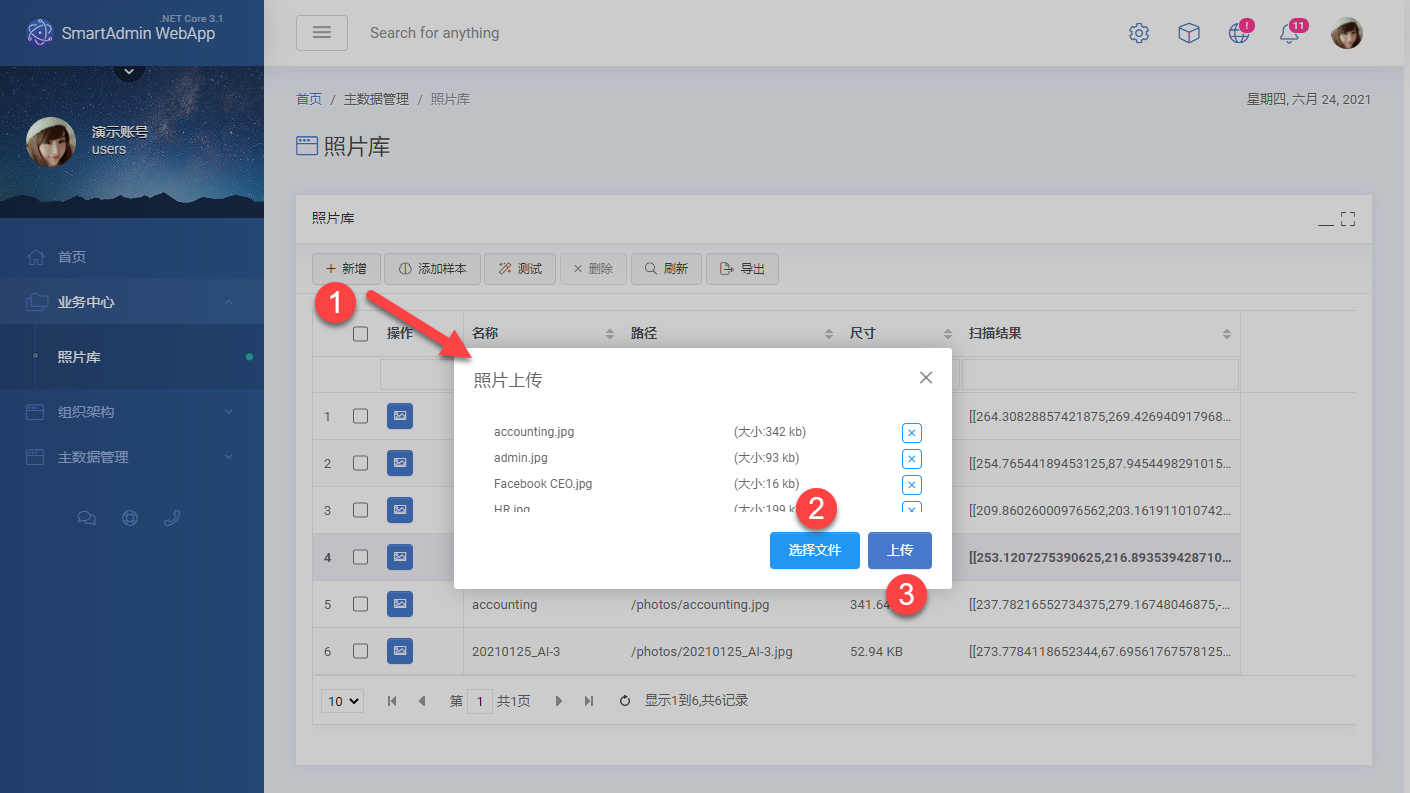Open the notifications bell icon
Image resolution: width=1410 pixels, height=793 pixels.
[x=1289, y=33]
